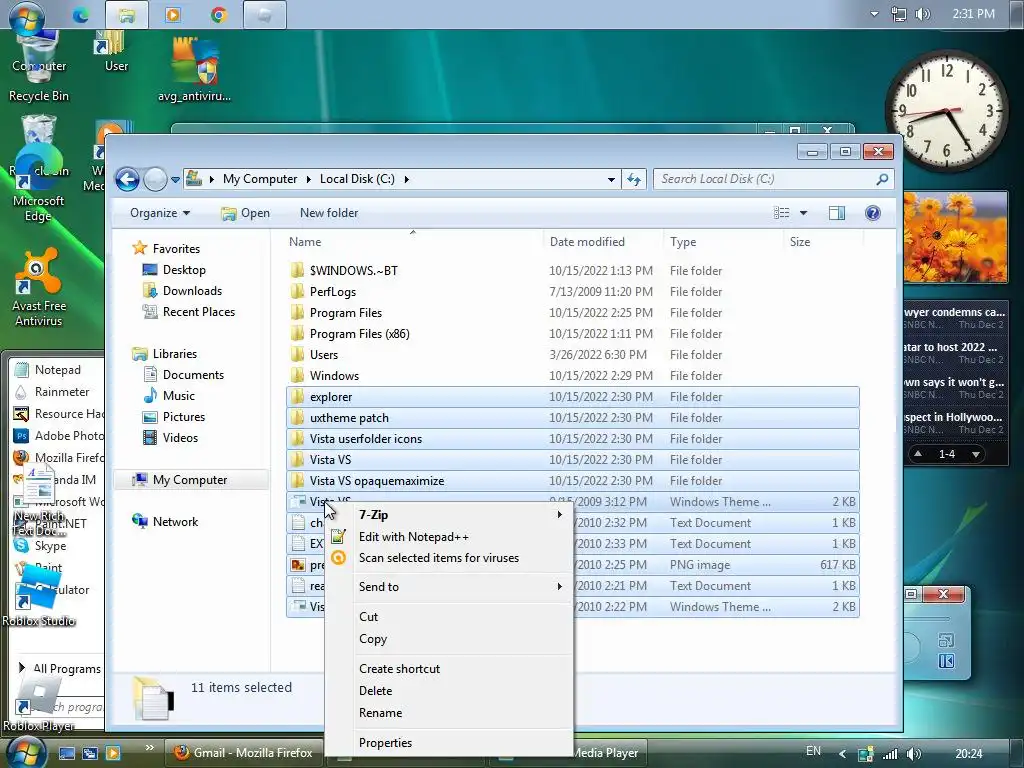Select the uxtheme patch folder
This screenshot has width=1024, height=768.
coord(572,418)
